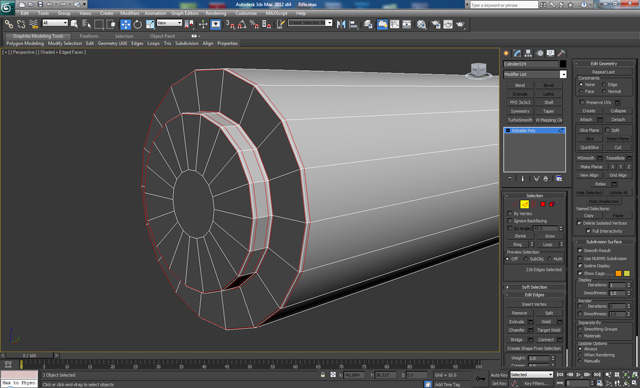This screenshot has width=640, height=388.
Task: Open the selection filter All dropdown
Action: coord(55,23)
